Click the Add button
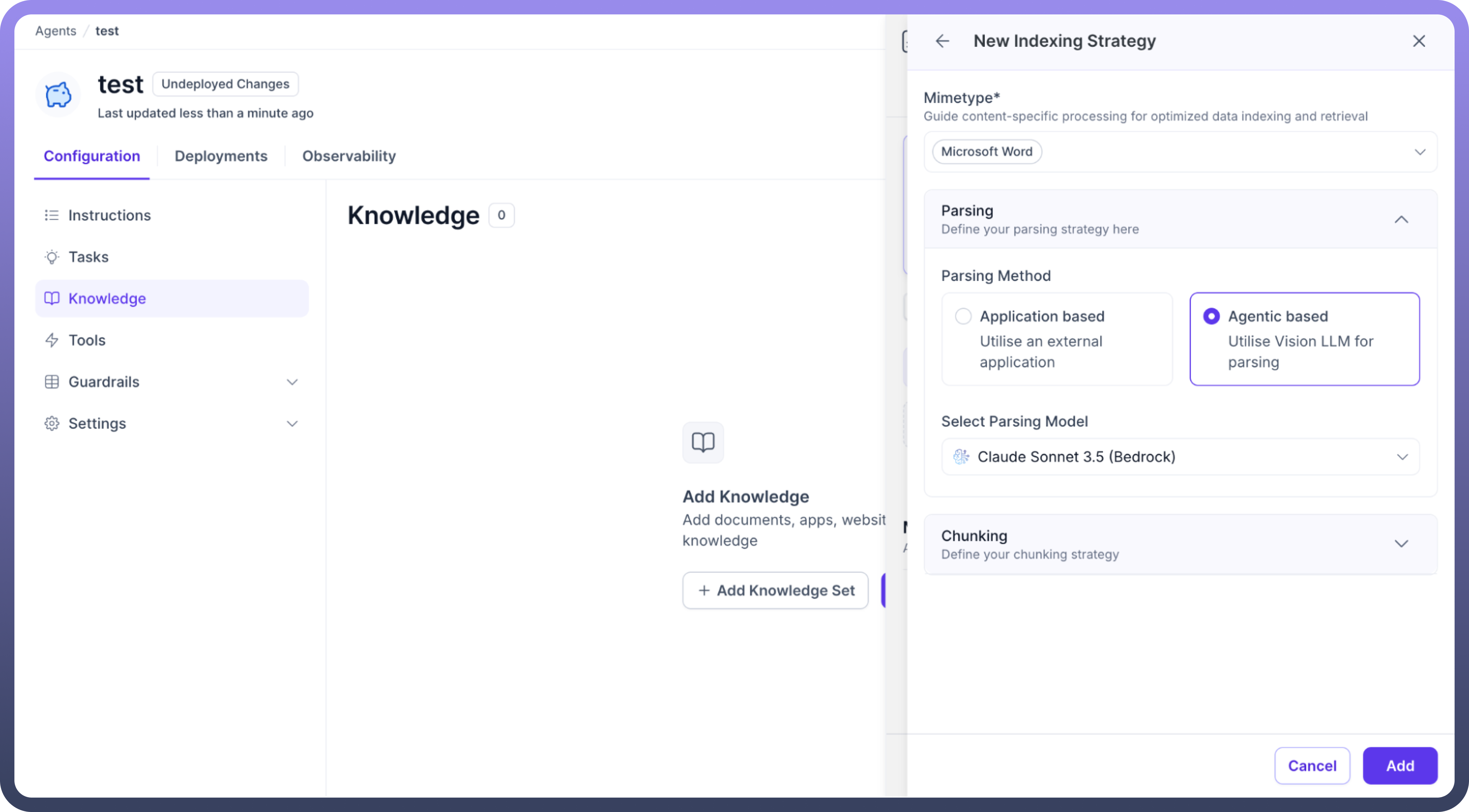 pyautogui.click(x=1399, y=765)
